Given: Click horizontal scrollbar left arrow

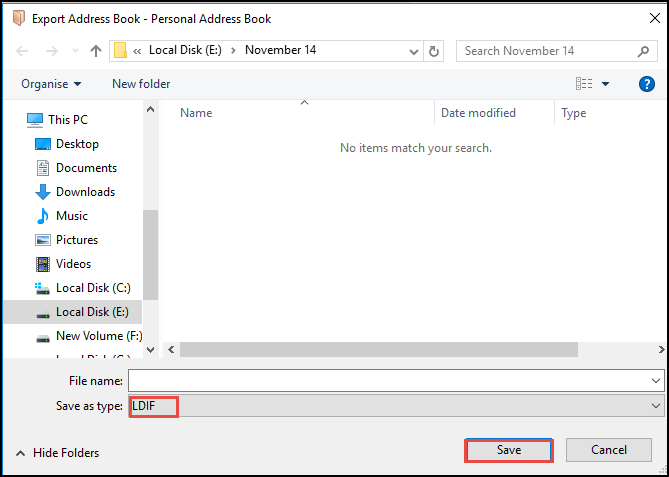Looking at the screenshot, I should (171, 349).
